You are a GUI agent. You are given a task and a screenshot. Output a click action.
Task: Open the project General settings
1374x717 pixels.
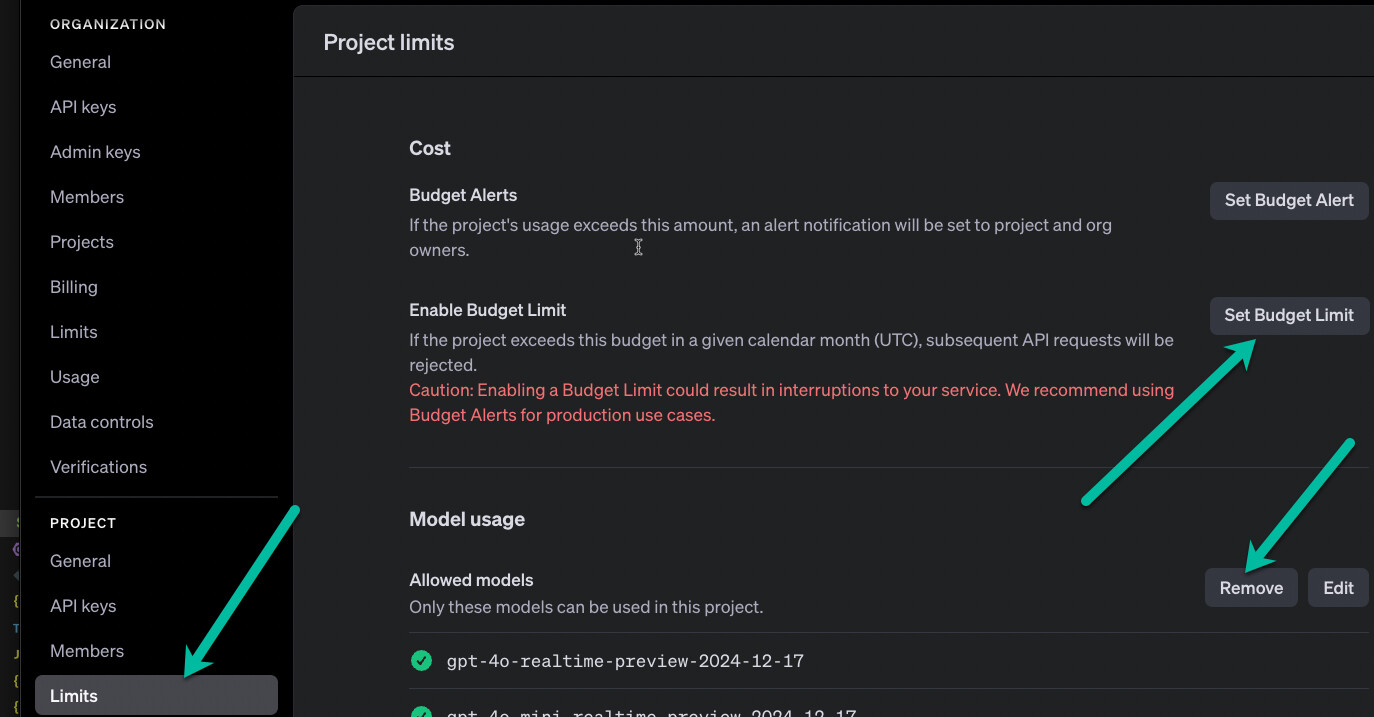point(80,560)
